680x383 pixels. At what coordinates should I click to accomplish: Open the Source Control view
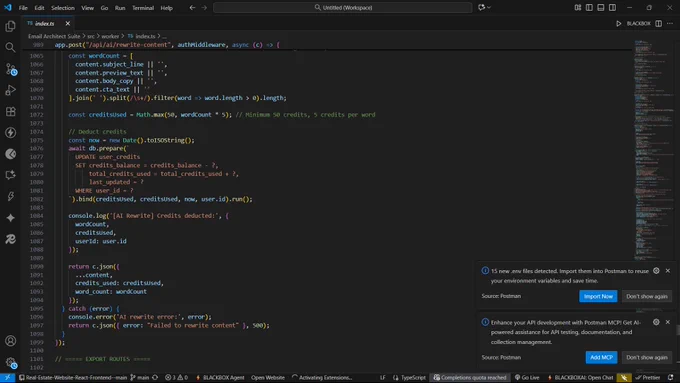click(10, 69)
